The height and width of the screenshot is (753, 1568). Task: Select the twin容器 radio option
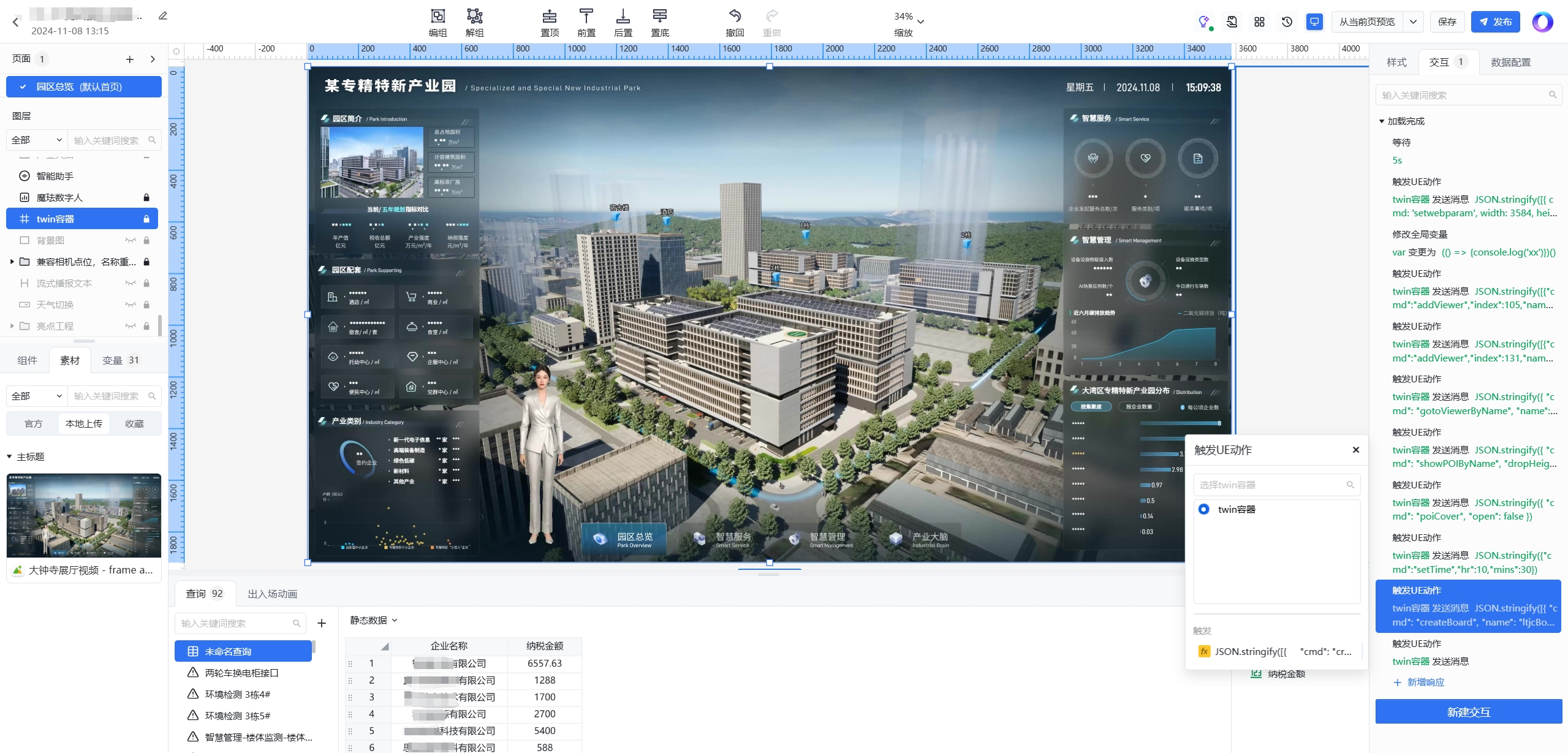pyautogui.click(x=1203, y=510)
